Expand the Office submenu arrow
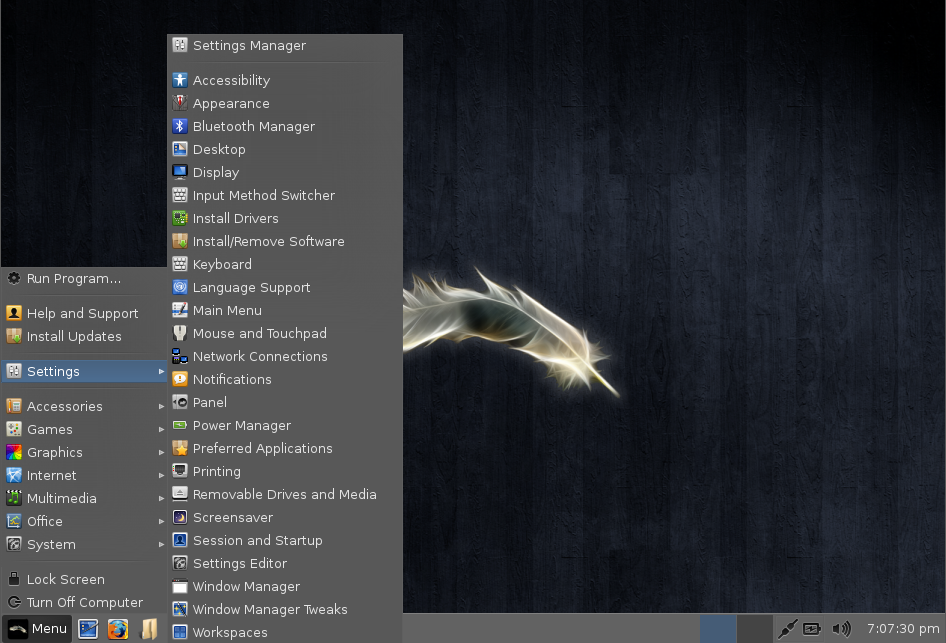 coord(161,521)
